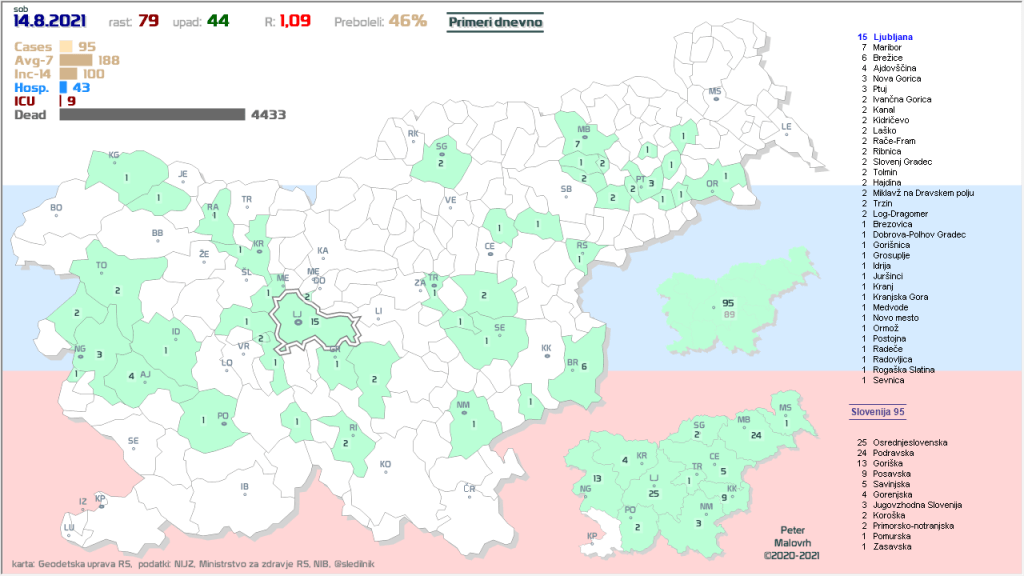Choose Osrednjeslovenska in the regions list
This screenshot has height=576, width=1024.
click(909, 441)
